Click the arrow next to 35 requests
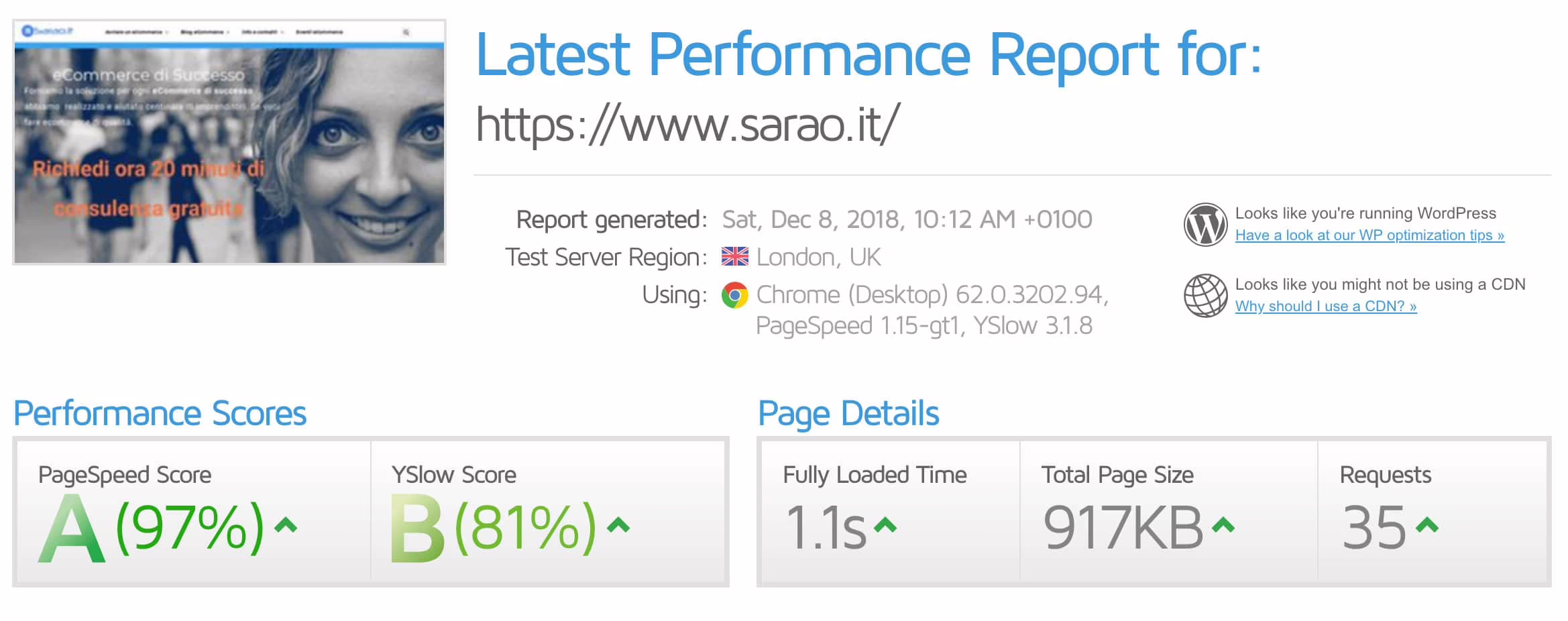1568x621 pixels. pos(1426,525)
